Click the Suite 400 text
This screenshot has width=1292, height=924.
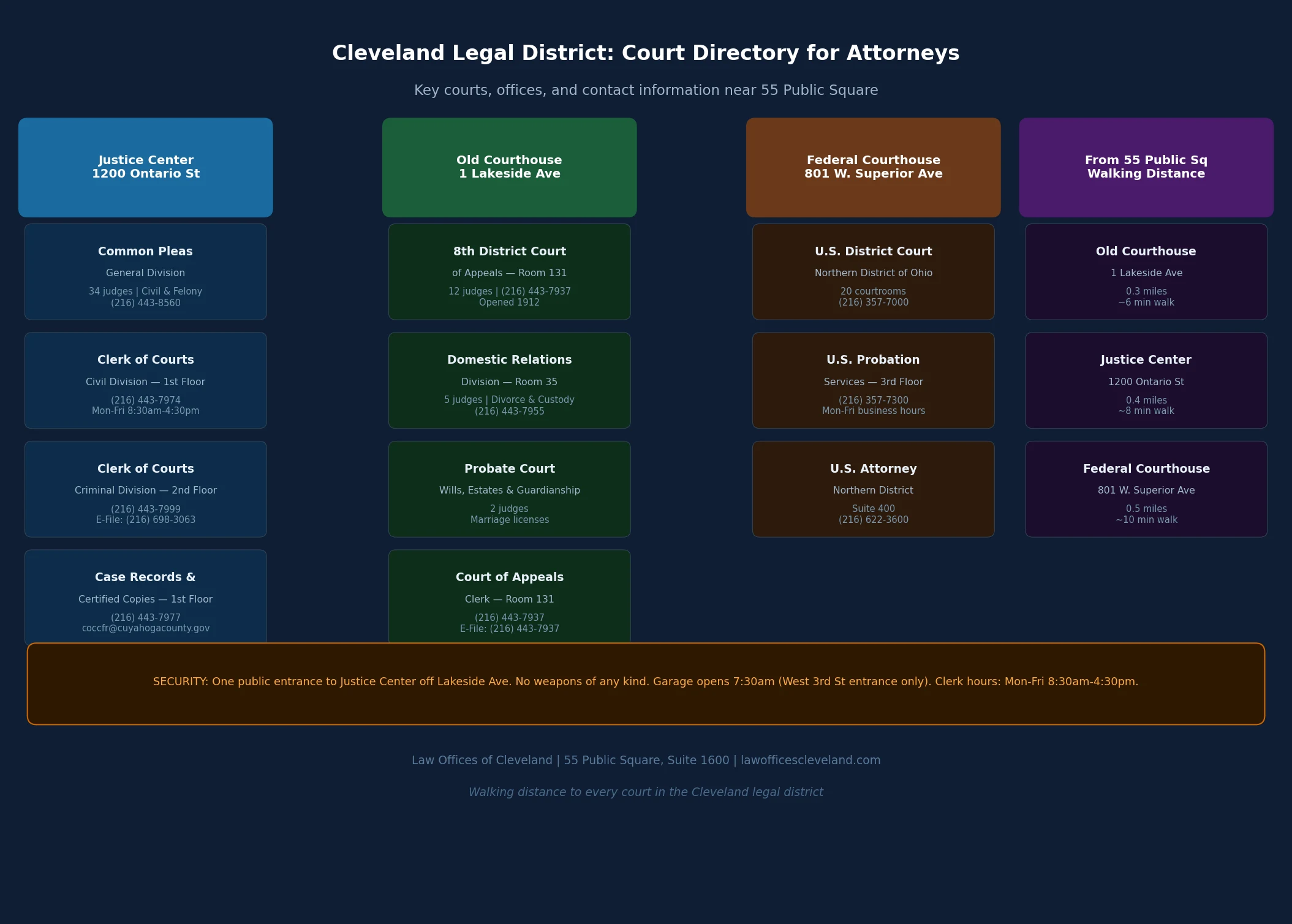pos(874,509)
